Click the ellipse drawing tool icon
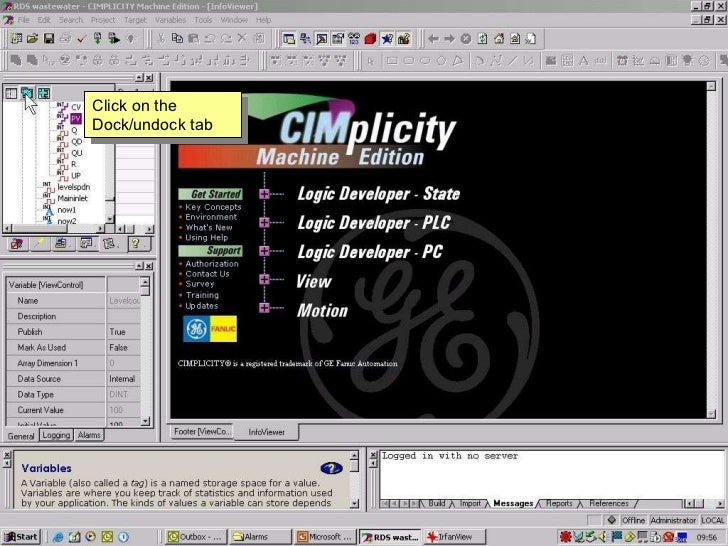The image size is (728, 546). pyautogui.click(x=425, y=61)
